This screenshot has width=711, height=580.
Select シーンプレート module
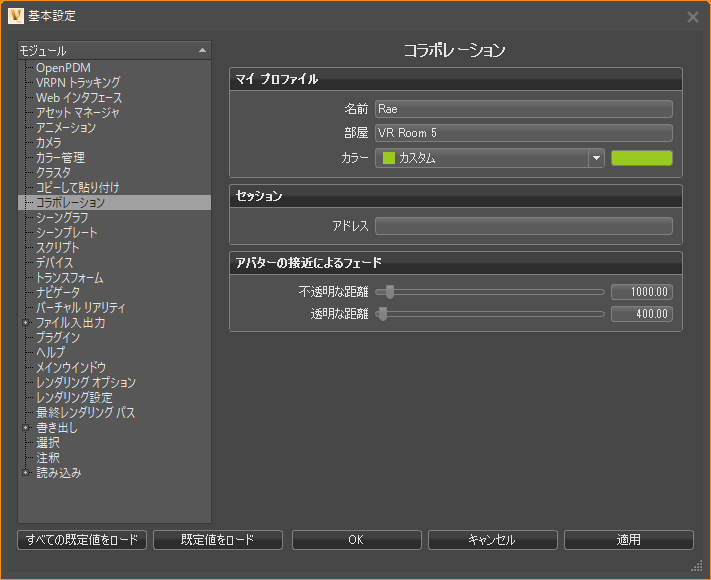pyautogui.click(x=67, y=232)
